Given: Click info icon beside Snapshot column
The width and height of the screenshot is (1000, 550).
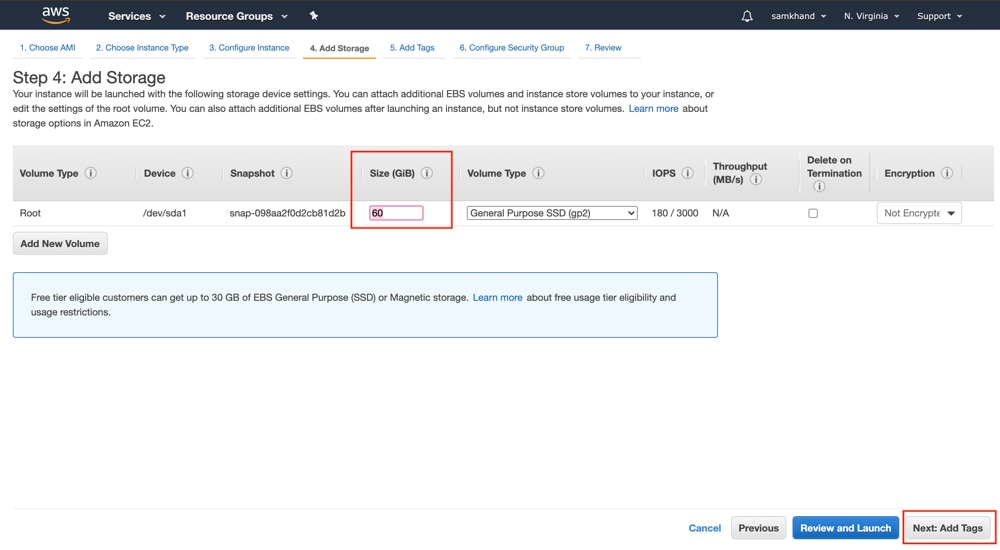Looking at the screenshot, I should pyautogui.click(x=286, y=173).
